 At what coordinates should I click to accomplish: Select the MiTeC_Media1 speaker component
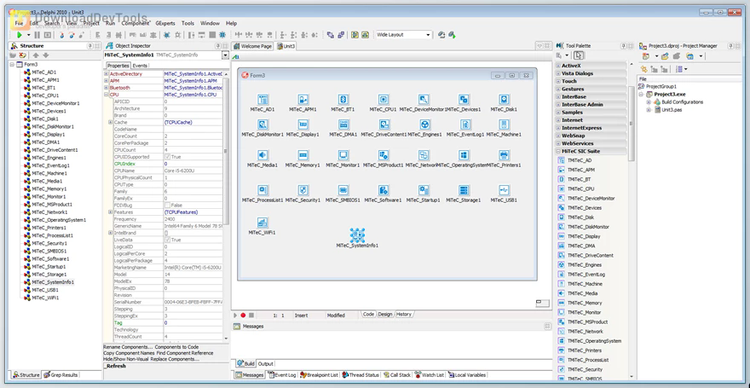click(263, 155)
